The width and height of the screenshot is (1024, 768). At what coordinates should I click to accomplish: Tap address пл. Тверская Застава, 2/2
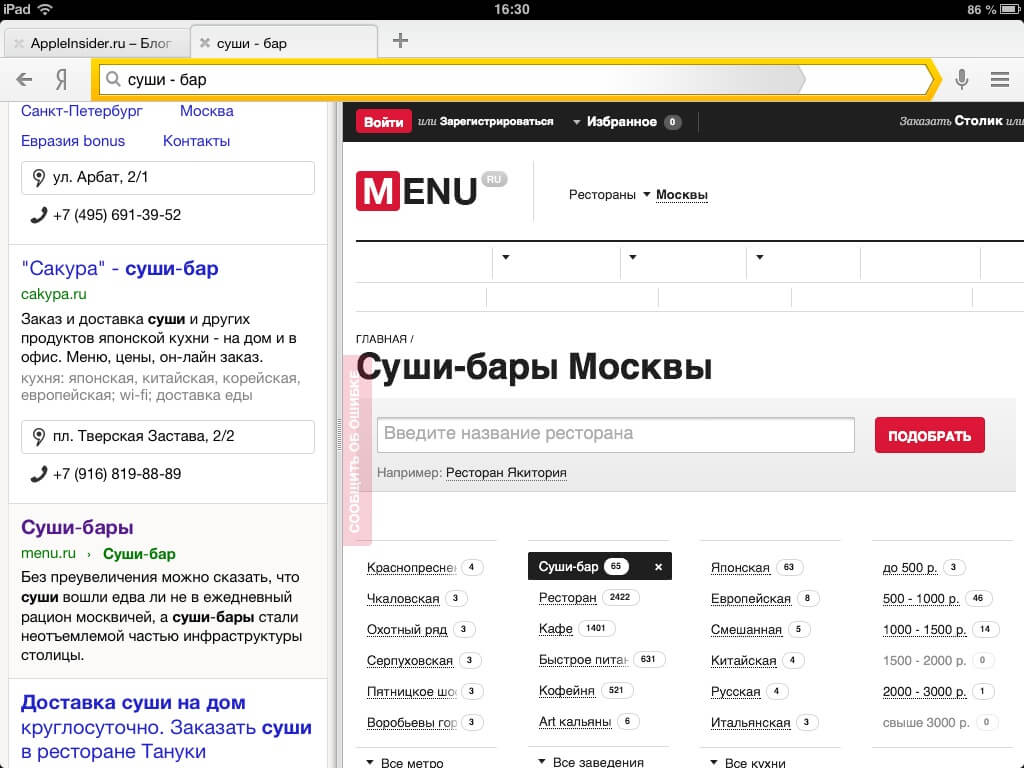[x=168, y=436]
